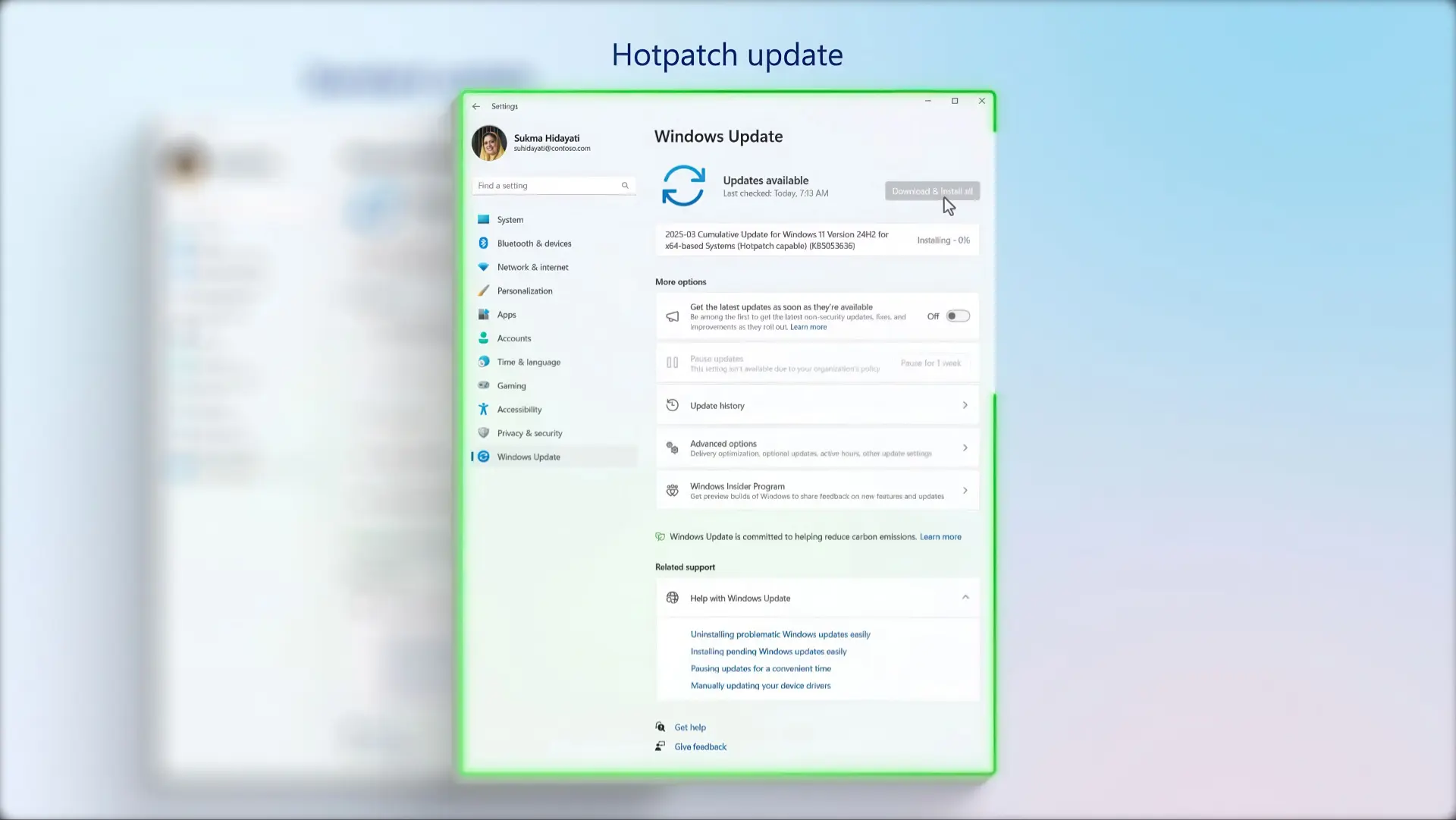This screenshot has height=820, width=1456.
Task: Click the large Updates available sync icon
Action: (x=683, y=186)
